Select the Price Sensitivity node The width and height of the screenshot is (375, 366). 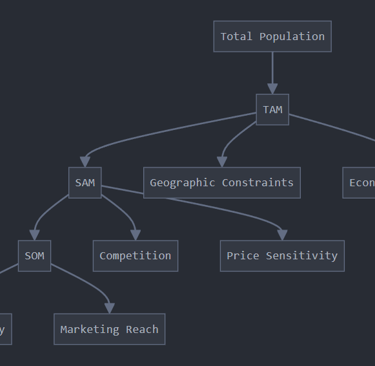point(282,256)
